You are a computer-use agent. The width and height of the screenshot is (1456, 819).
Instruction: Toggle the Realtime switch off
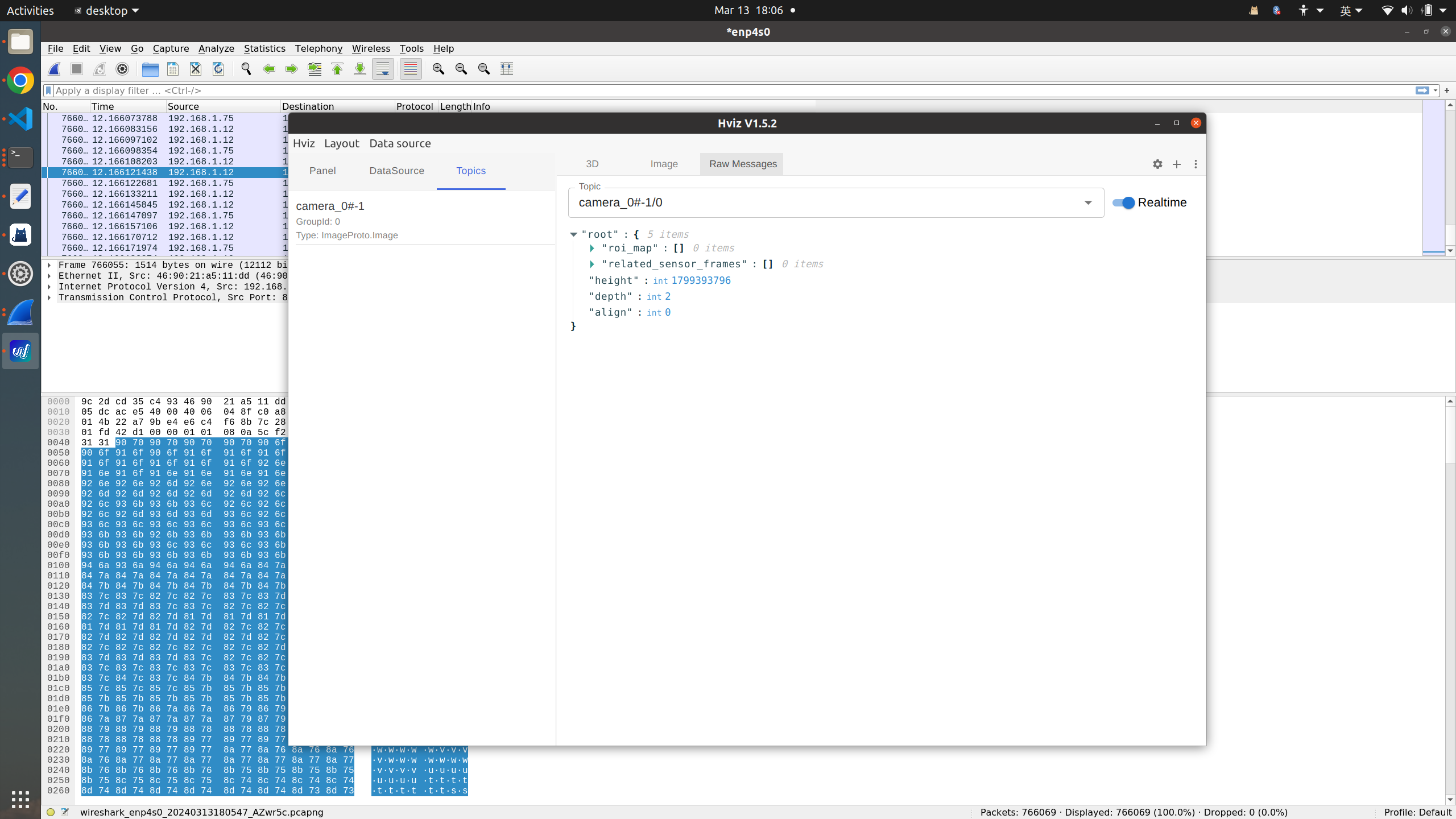click(1123, 202)
